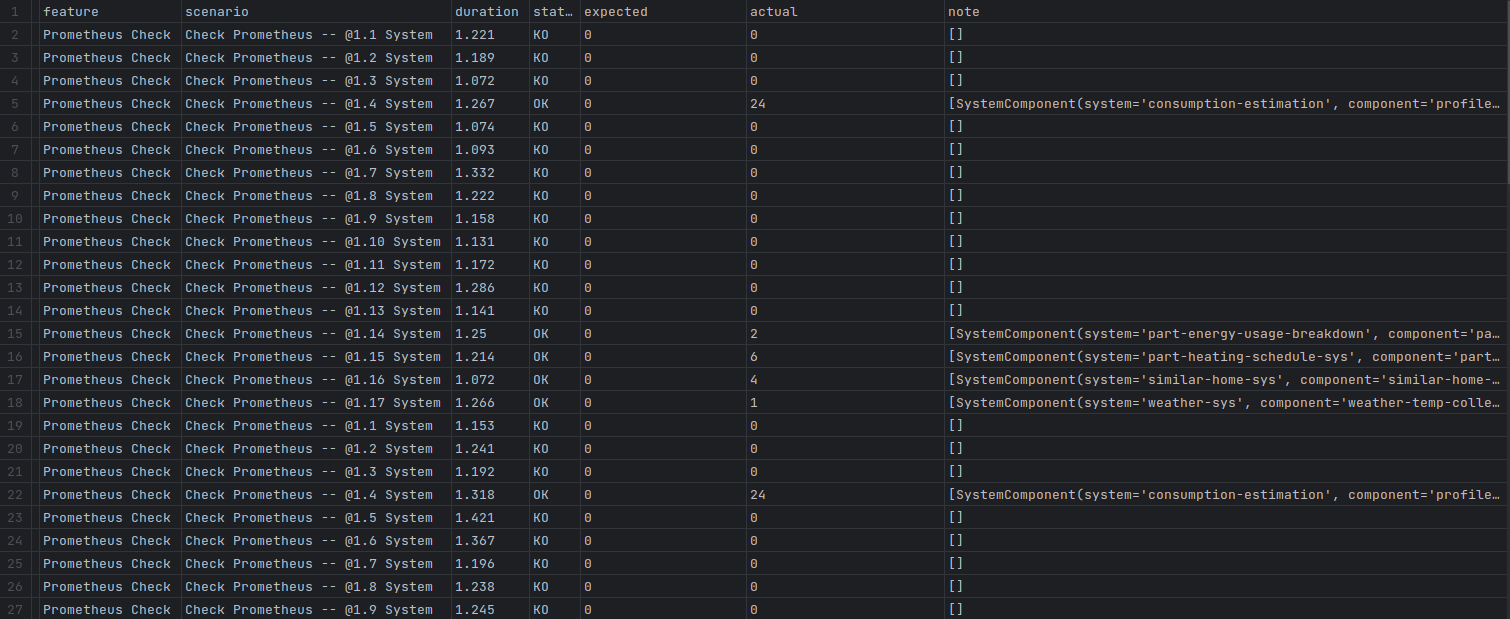Viewport: 1510px width, 619px height.
Task: Select the 1.196 duration cell
Action: [x=474, y=564]
